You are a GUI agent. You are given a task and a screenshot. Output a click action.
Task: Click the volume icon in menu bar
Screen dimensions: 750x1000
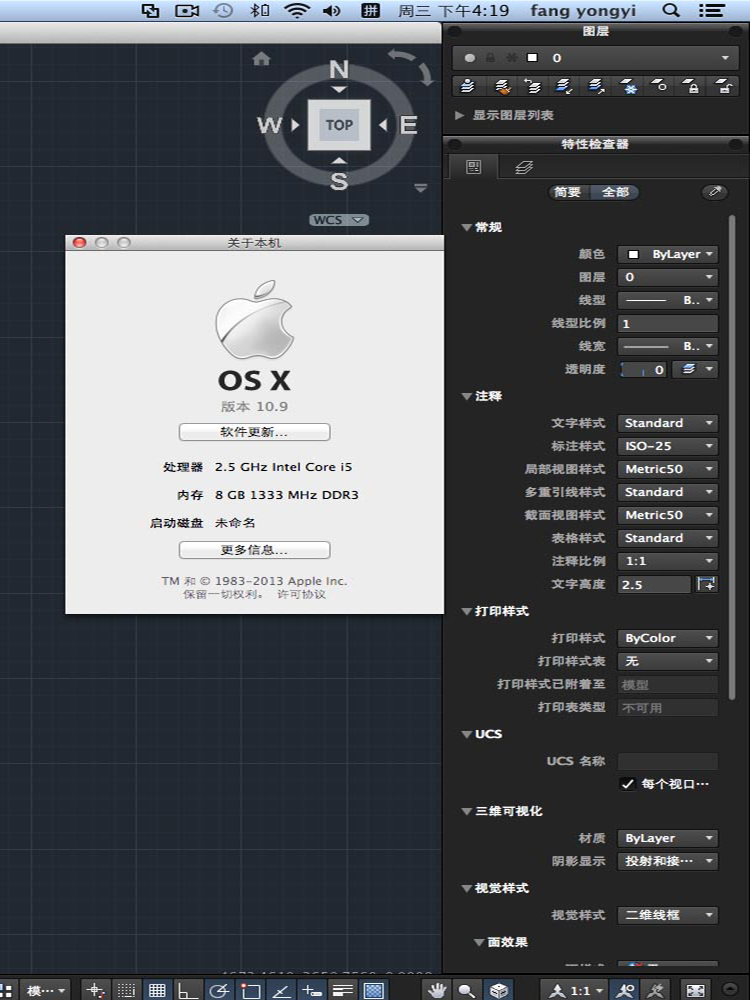(x=332, y=10)
